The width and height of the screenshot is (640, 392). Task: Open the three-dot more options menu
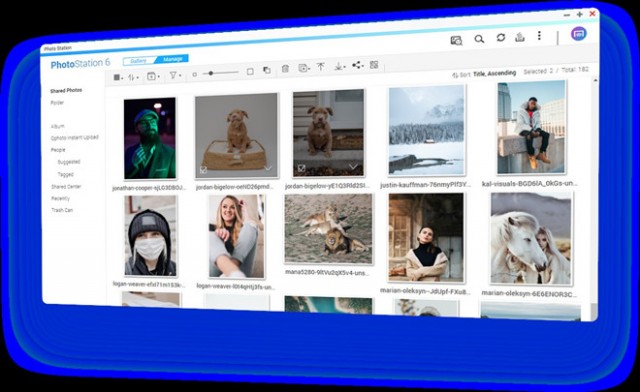539,36
